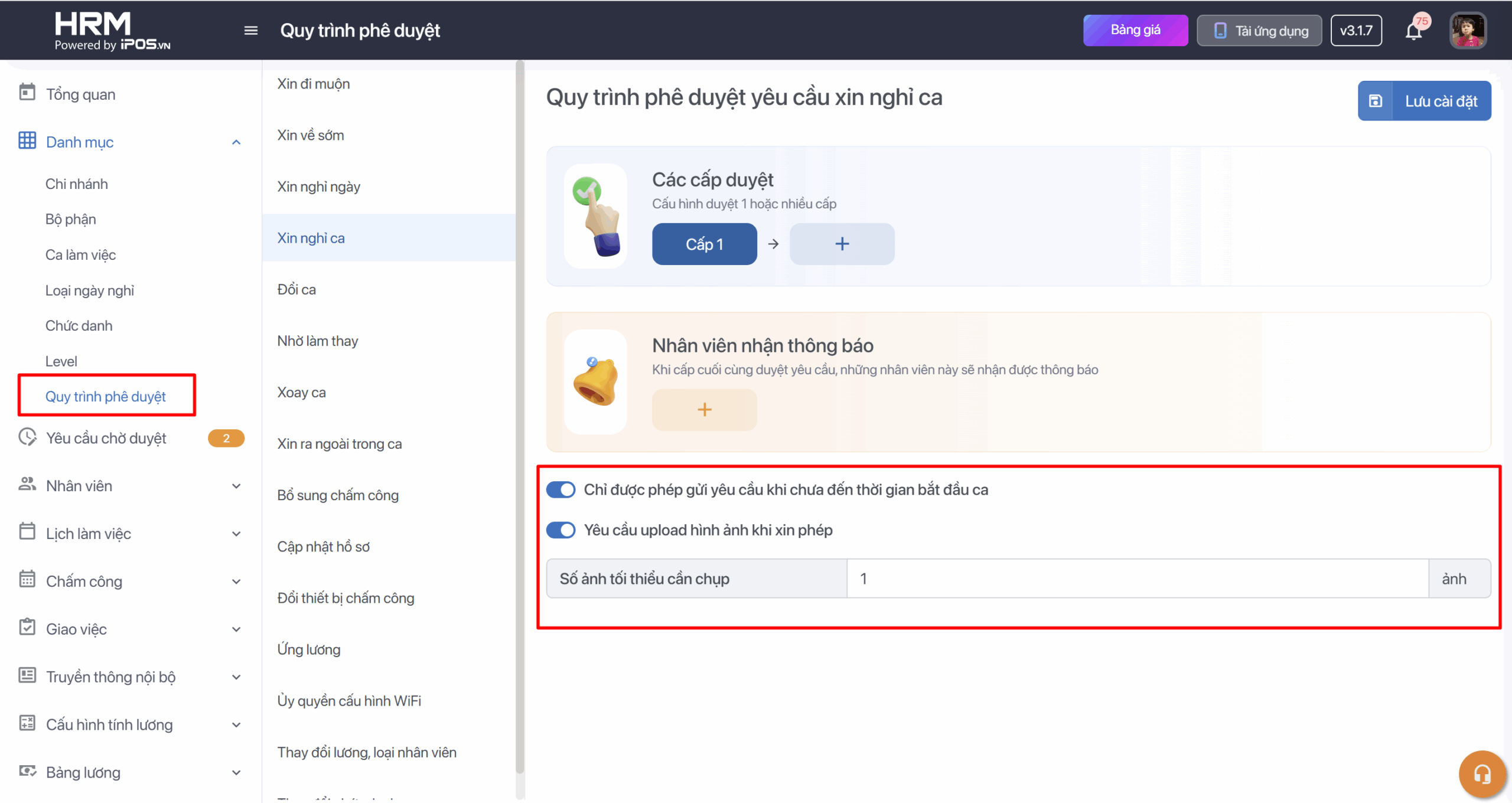The width and height of the screenshot is (1512, 803).
Task: Click the save disk icon
Action: [1376, 101]
